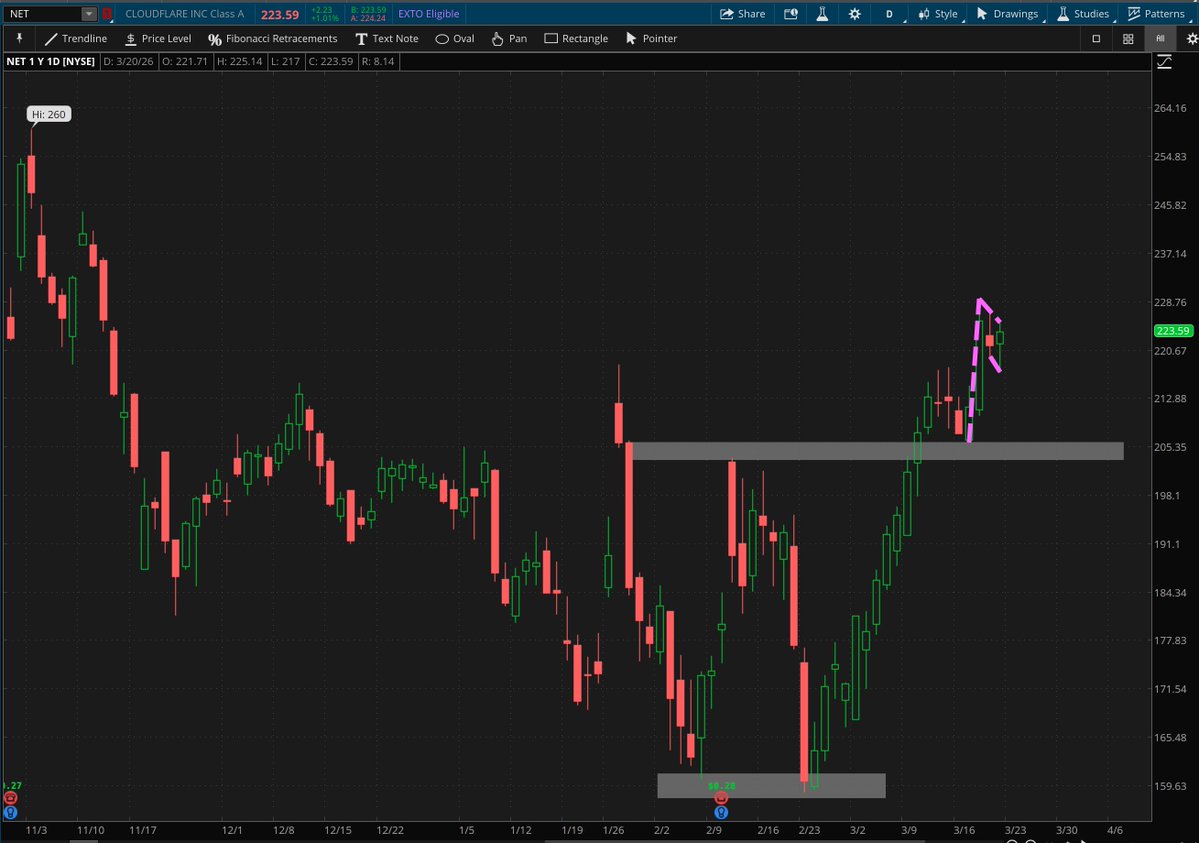Open the Drawings dropdown menu
Viewport: 1199px width, 843px height.
pos(1007,14)
